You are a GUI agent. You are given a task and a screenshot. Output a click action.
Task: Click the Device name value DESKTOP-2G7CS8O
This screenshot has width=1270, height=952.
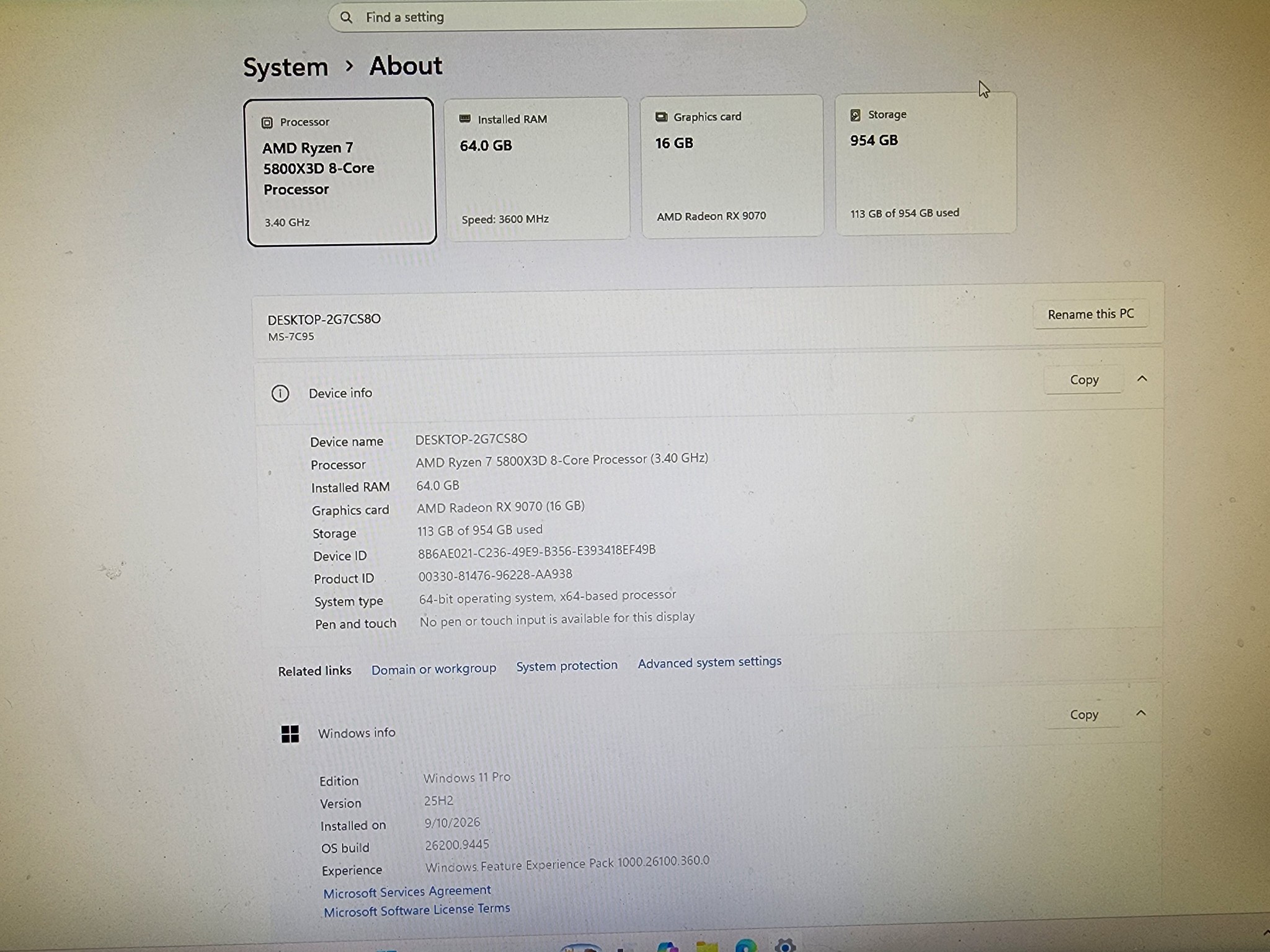tap(471, 439)
